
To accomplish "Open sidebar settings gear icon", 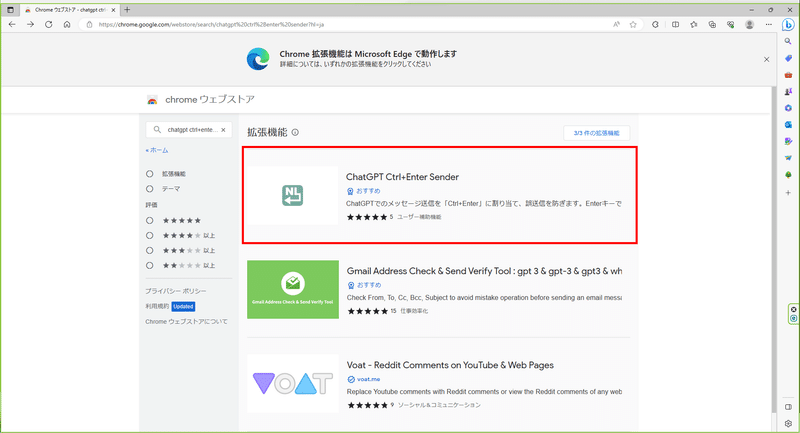I will [x=788, y=423].
